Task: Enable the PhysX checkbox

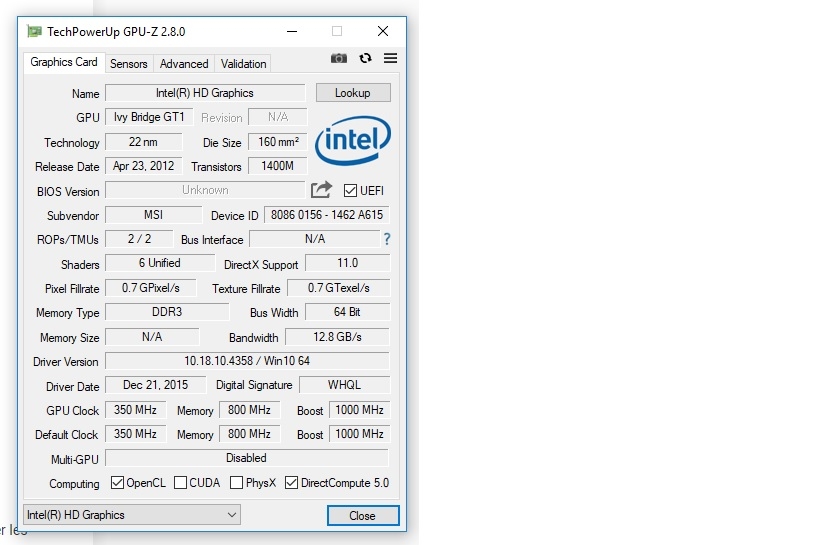Action: (237, 484)
